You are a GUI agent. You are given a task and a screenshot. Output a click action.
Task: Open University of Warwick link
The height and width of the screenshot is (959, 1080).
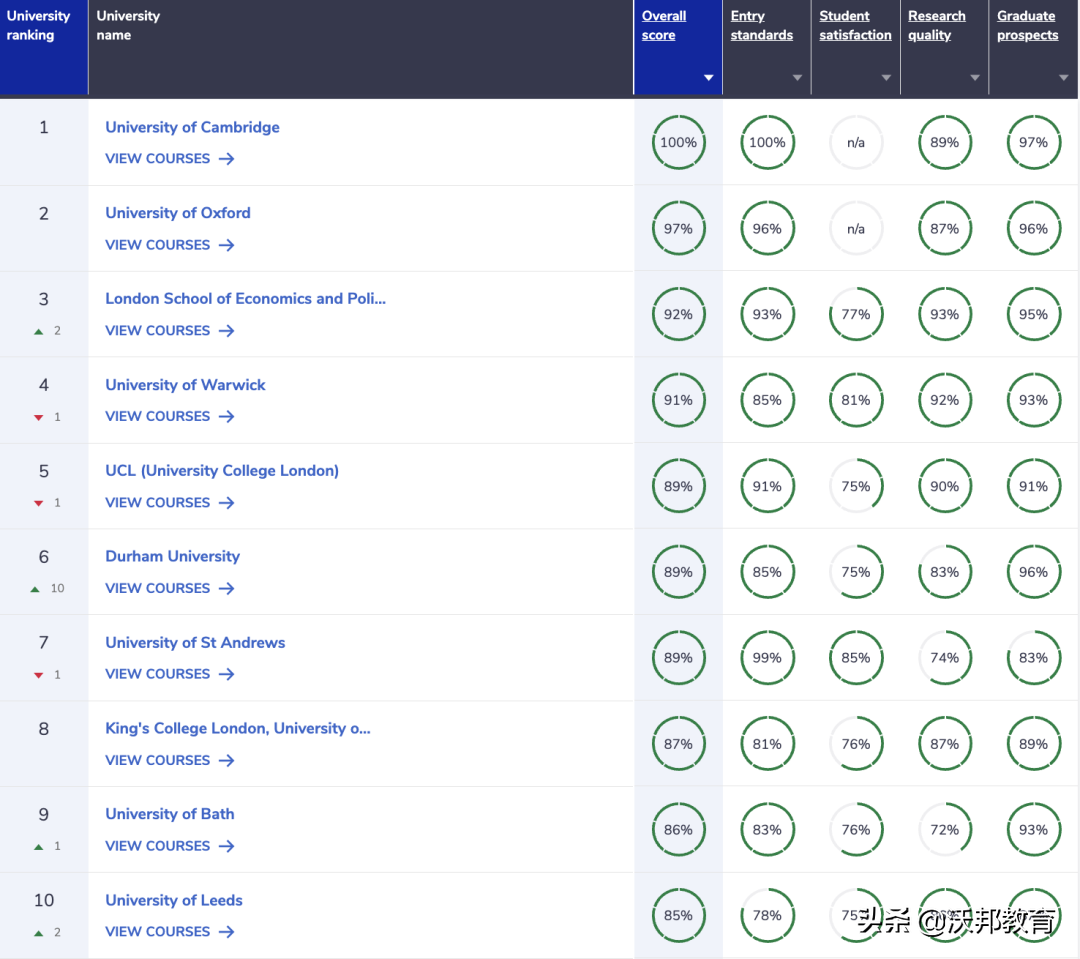185,385
